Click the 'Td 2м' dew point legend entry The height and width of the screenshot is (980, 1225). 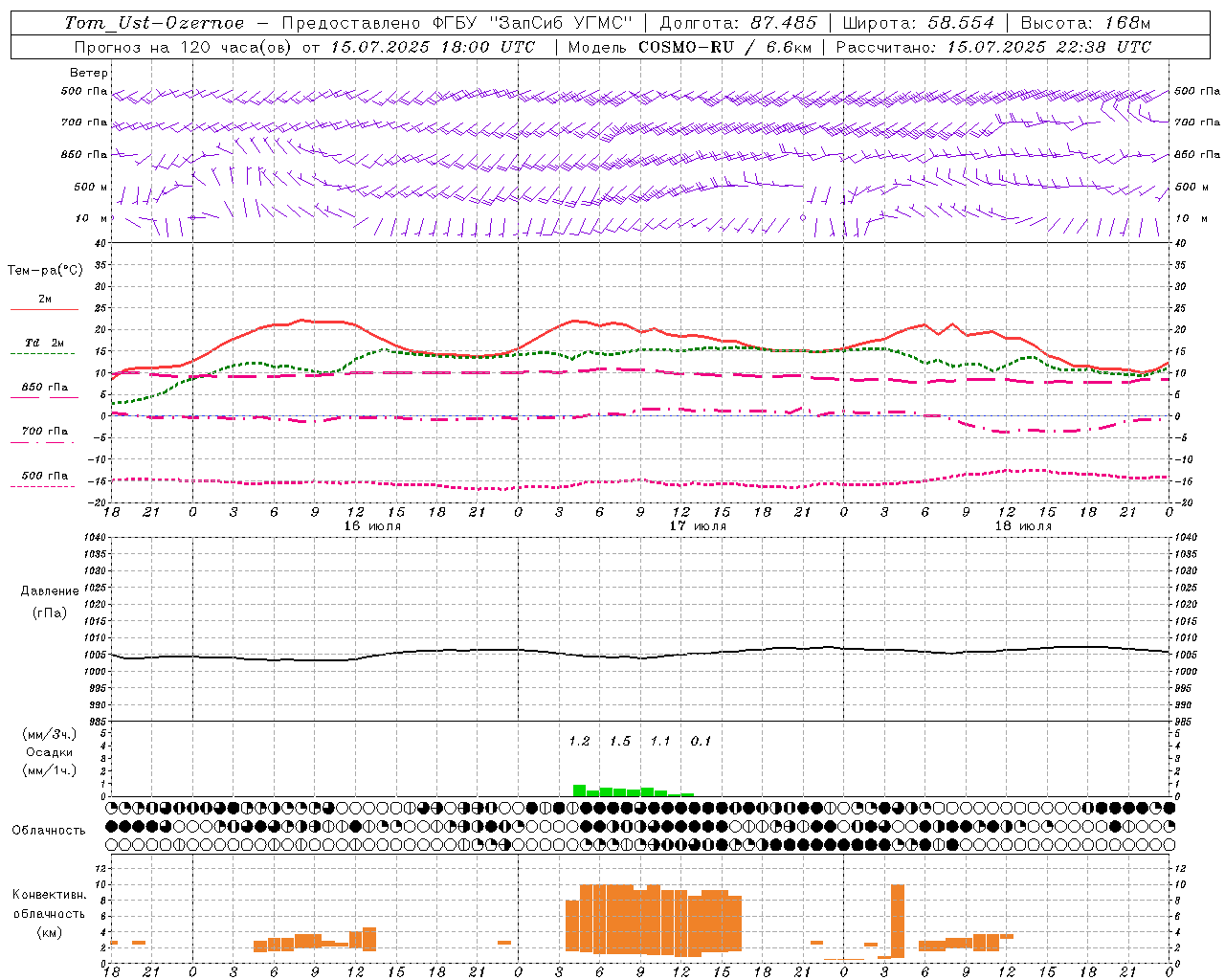[x=44, y=343]
